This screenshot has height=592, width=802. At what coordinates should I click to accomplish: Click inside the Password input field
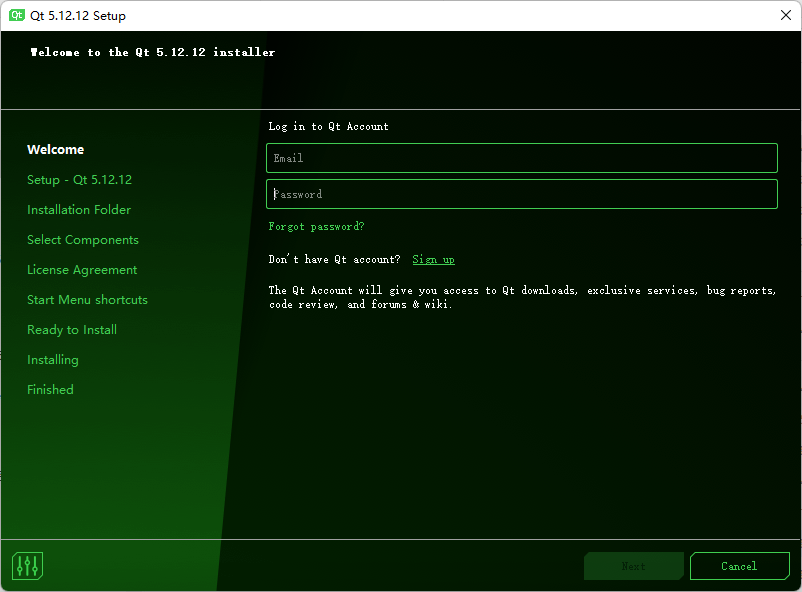click(521, 193)
